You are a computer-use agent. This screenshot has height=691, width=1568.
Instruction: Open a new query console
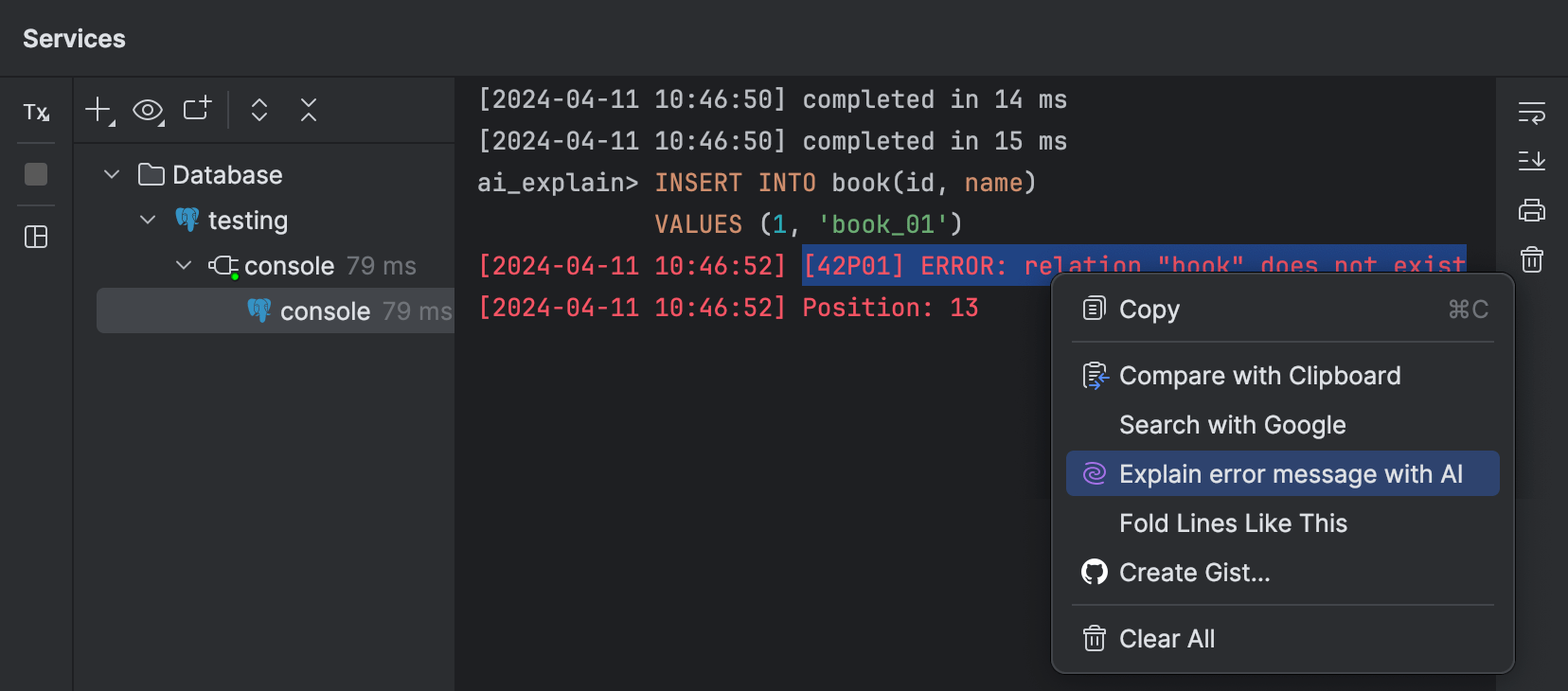click(195, 110)
